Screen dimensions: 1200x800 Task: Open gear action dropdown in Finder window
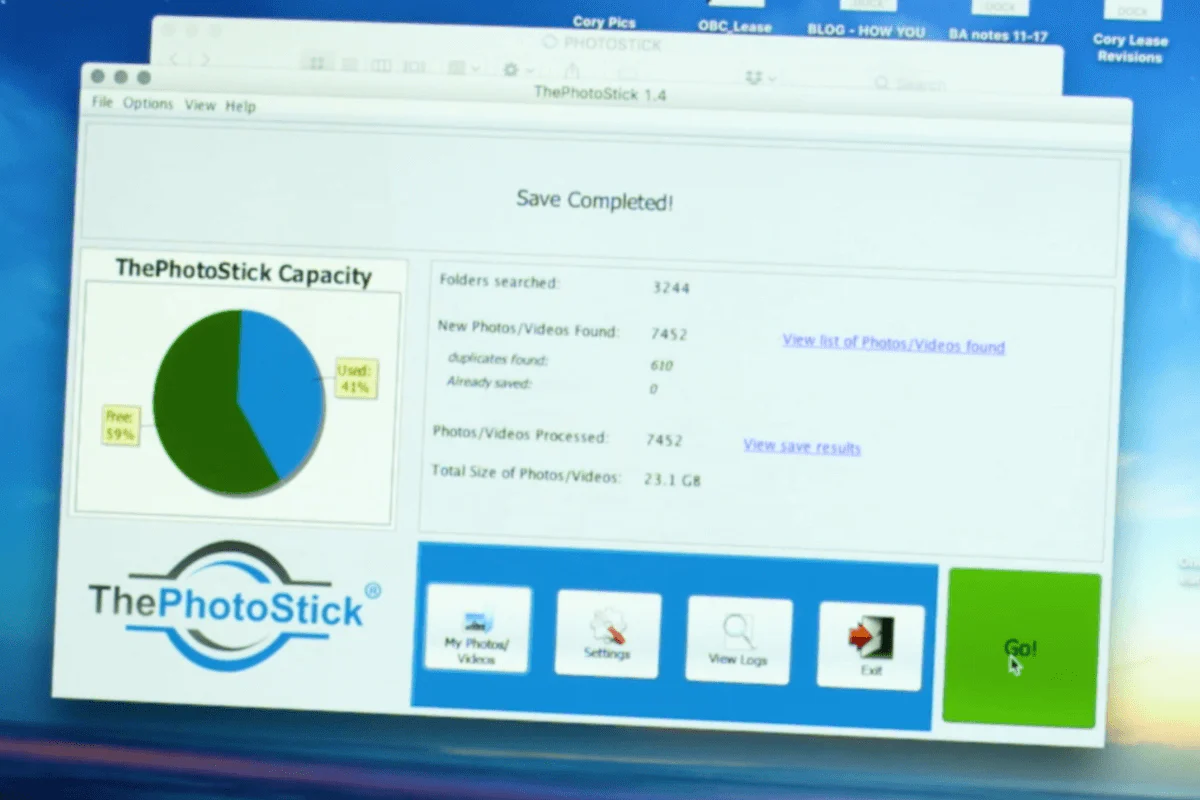coord(517,70)
